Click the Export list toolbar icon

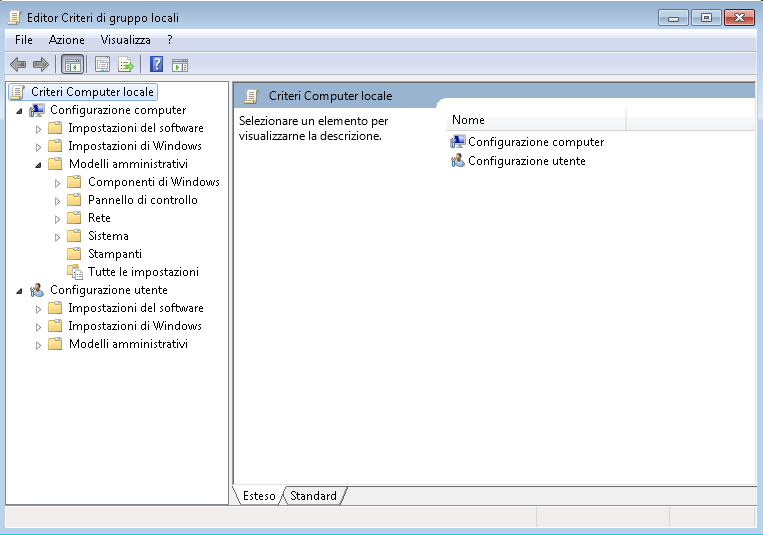[x=126, y=64]
